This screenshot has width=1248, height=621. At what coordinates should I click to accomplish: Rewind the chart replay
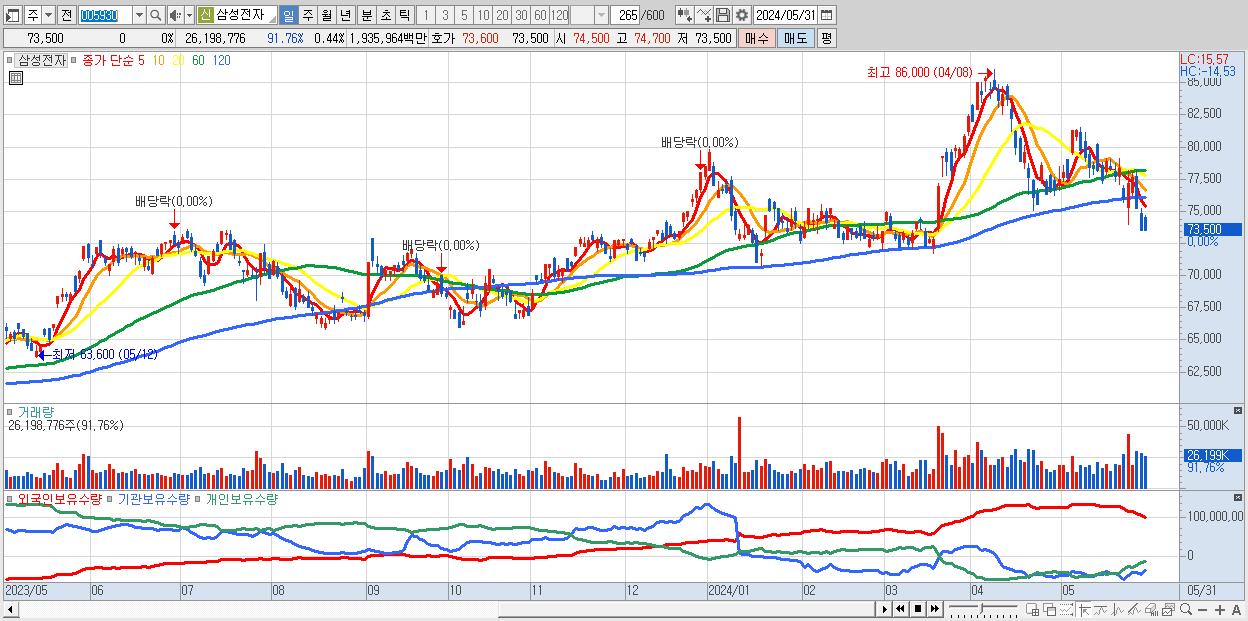(x=900, y=609)
